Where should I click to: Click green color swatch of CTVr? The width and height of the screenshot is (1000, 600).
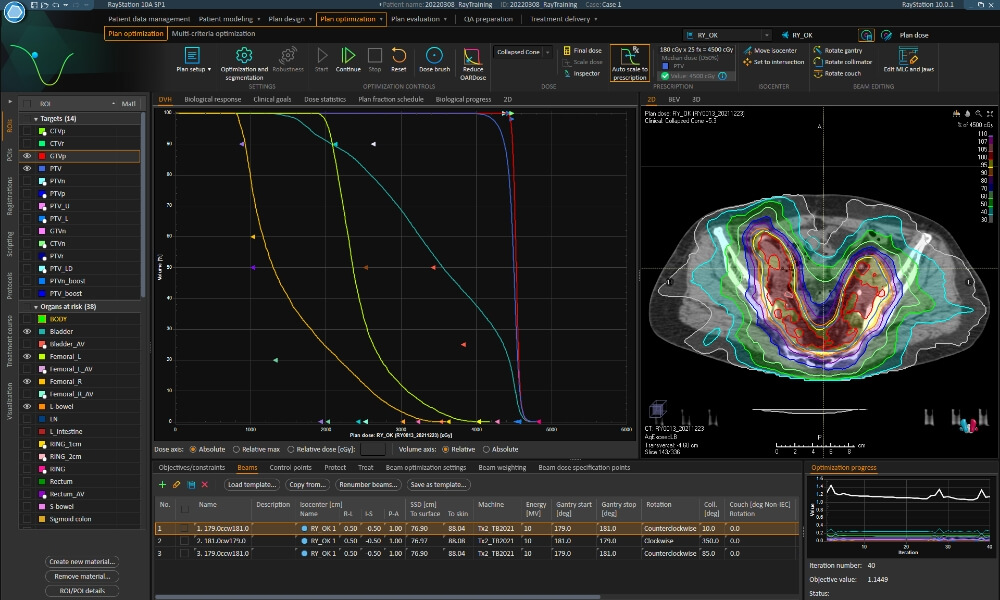tap(42, 144)
